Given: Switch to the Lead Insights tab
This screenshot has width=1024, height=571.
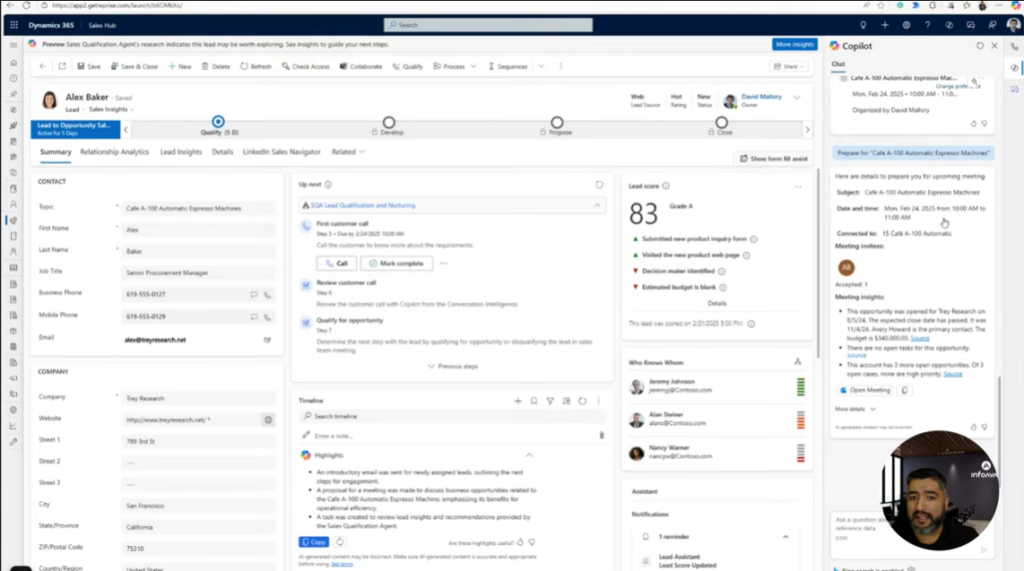Looking at the screenshot, I should [x=181, y=152].
